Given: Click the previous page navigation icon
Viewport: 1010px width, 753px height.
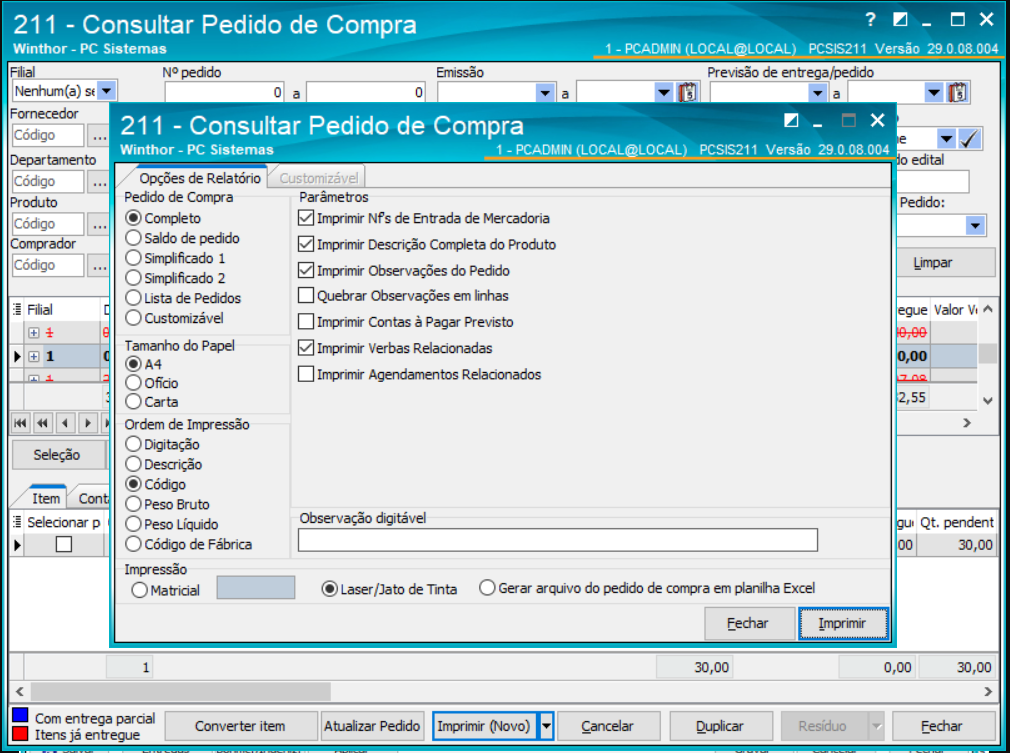Looking at the screenshot, I should click(x=43, y=423).
